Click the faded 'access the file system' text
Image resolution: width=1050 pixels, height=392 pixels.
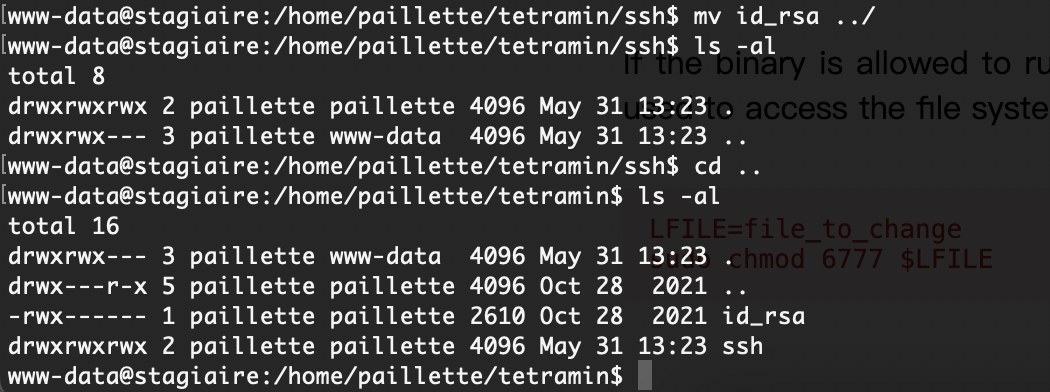(x=897, y=109)
